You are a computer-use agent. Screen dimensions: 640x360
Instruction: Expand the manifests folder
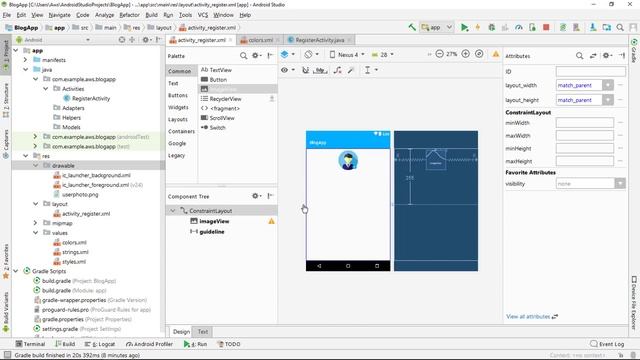26,60
